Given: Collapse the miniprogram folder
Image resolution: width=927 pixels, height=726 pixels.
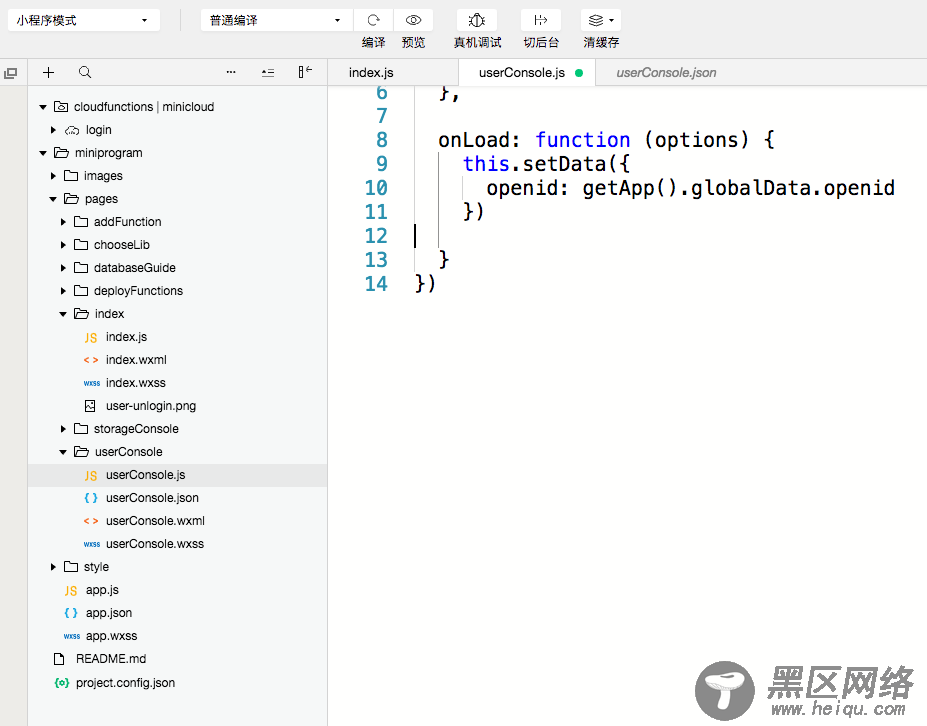Looking at the screenshot, I should (x=43, y=153).
